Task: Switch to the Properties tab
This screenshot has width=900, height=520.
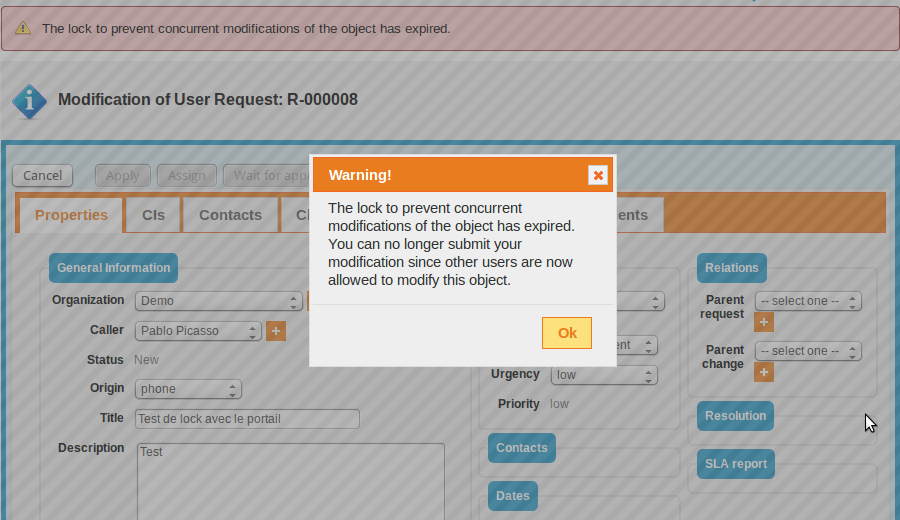Action: pyautogui.click(x=71, y=215)
